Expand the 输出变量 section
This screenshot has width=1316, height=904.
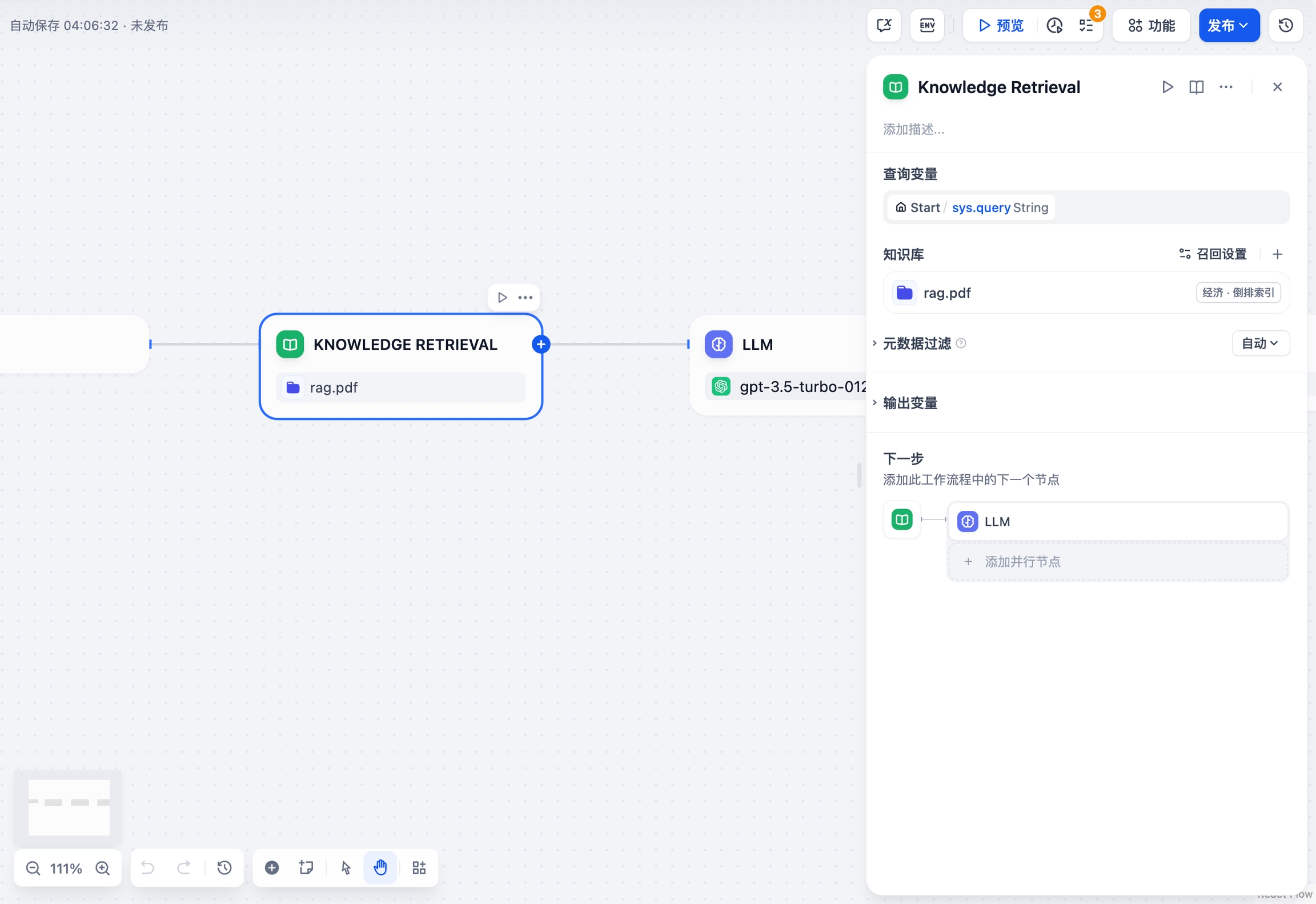pyautogui.click(x=910, y=403)
